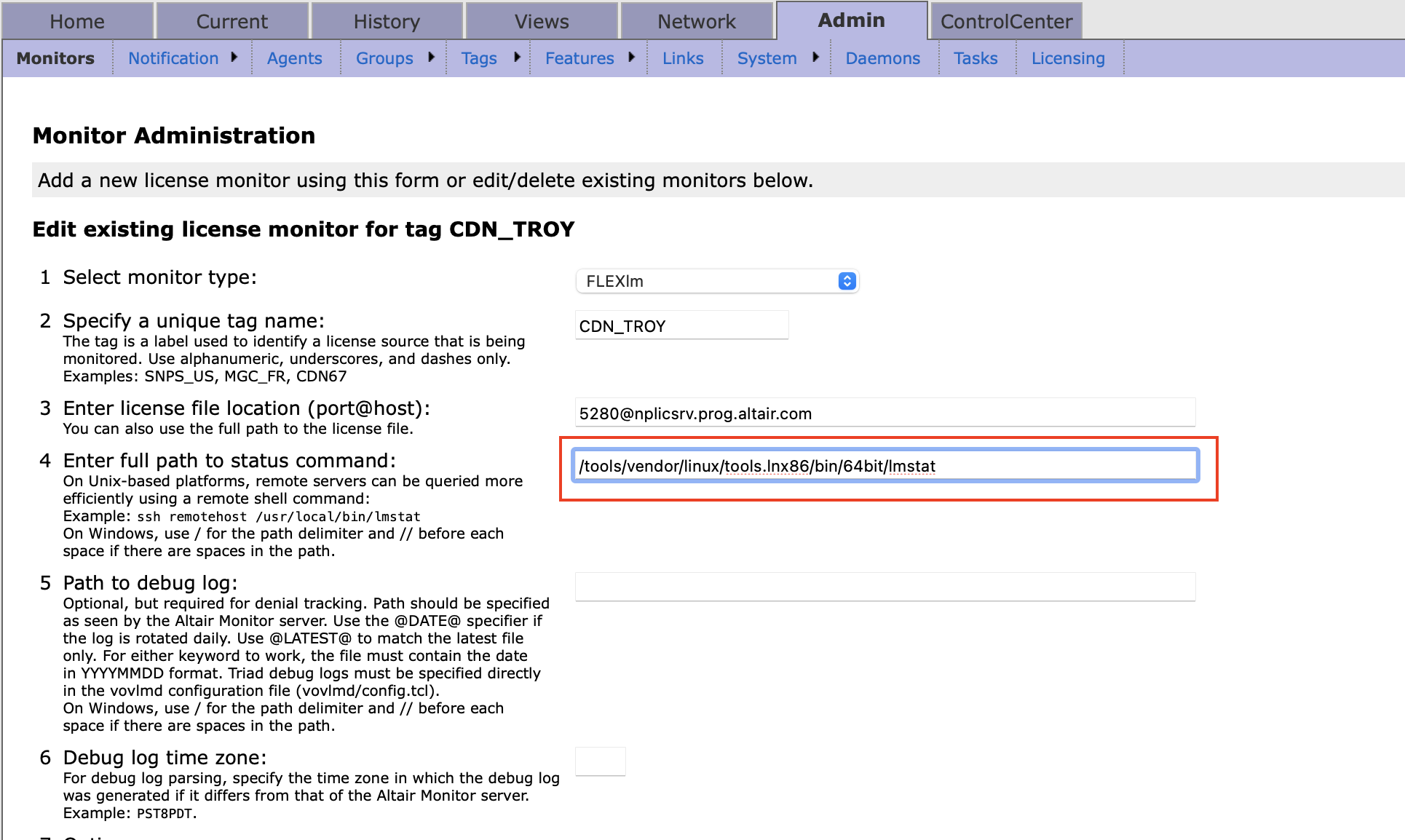
Task: Click the monitor type selector arrows icon
Action: 846,281
